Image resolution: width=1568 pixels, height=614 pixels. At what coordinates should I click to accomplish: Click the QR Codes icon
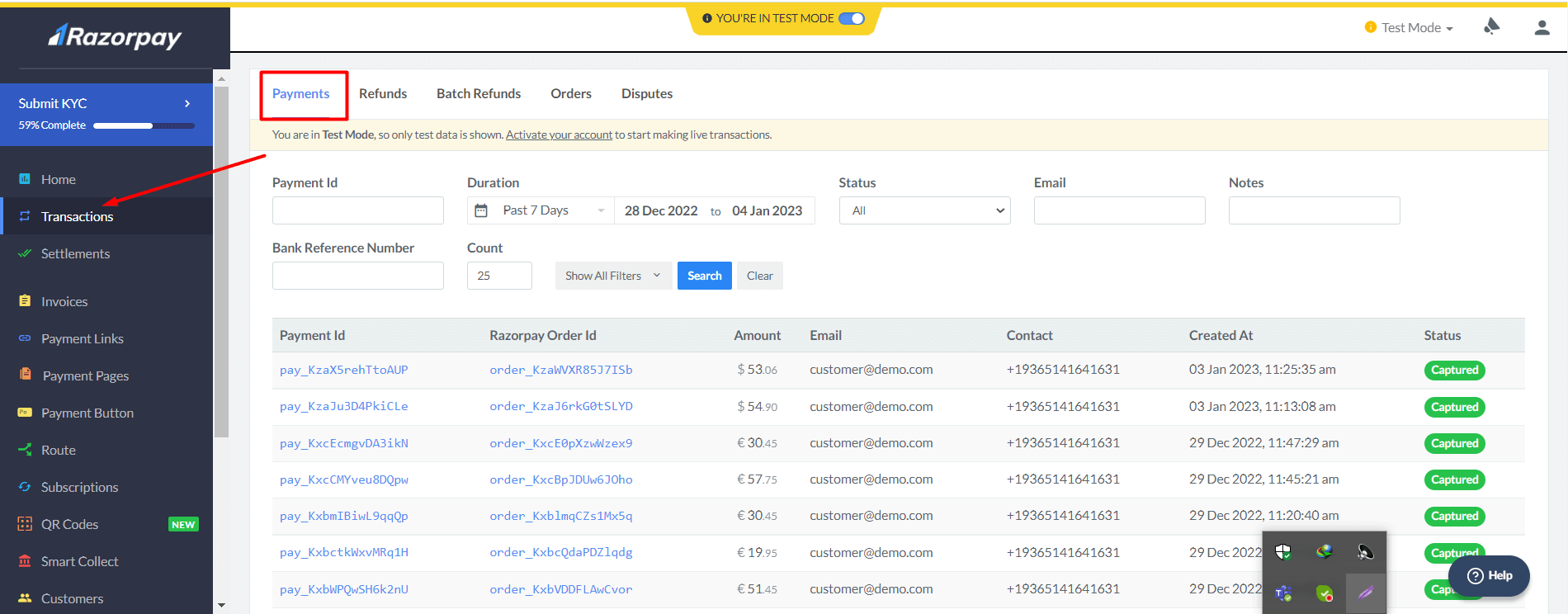point(25,524)
